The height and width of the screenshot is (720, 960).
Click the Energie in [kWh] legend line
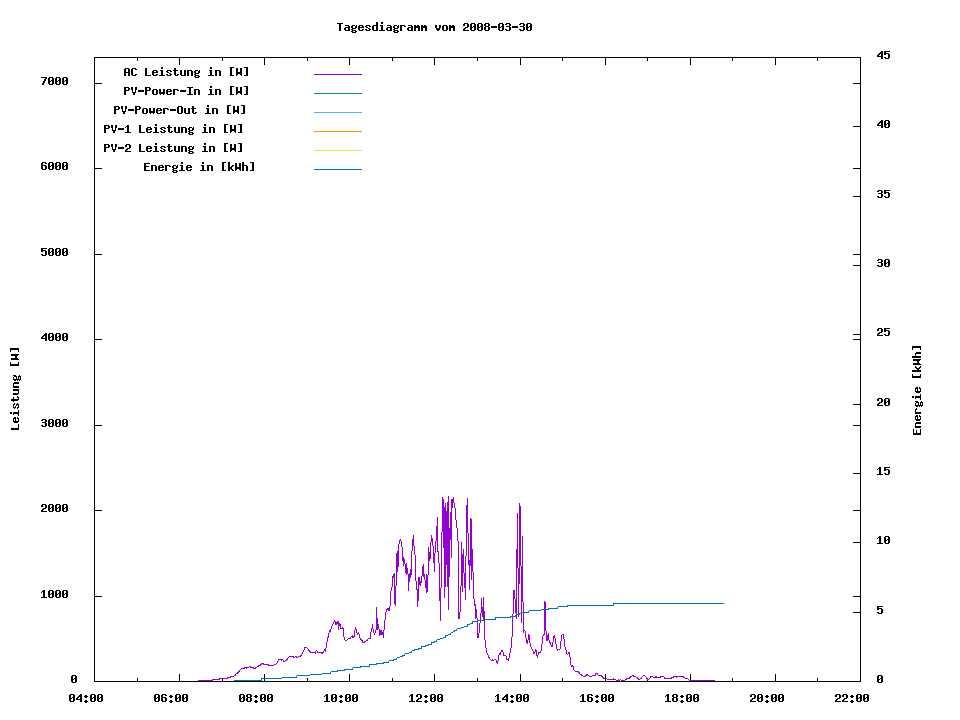tap(337, 169)
